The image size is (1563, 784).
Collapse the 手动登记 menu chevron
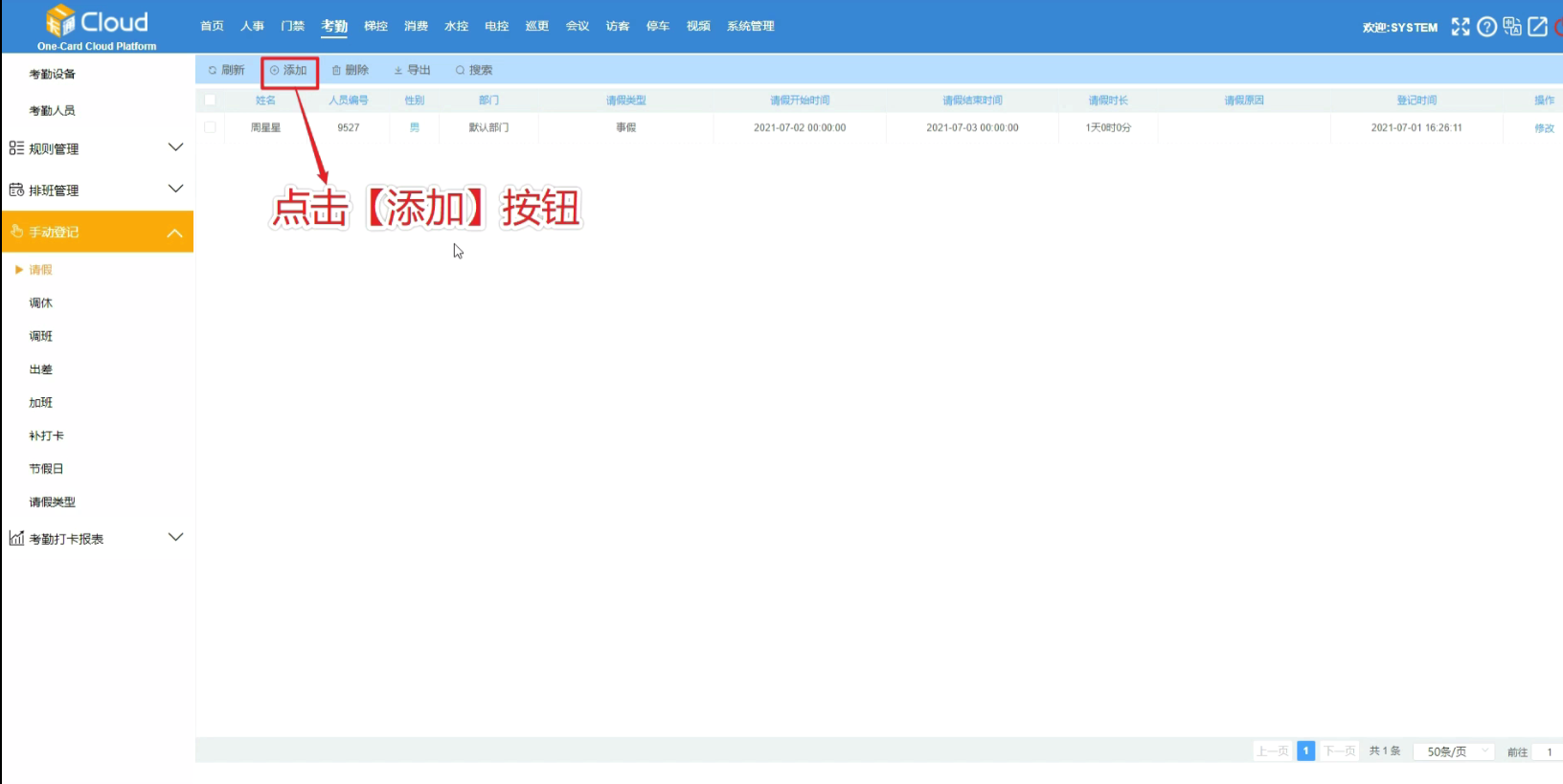pyautogui.click(x=175, y=233)
